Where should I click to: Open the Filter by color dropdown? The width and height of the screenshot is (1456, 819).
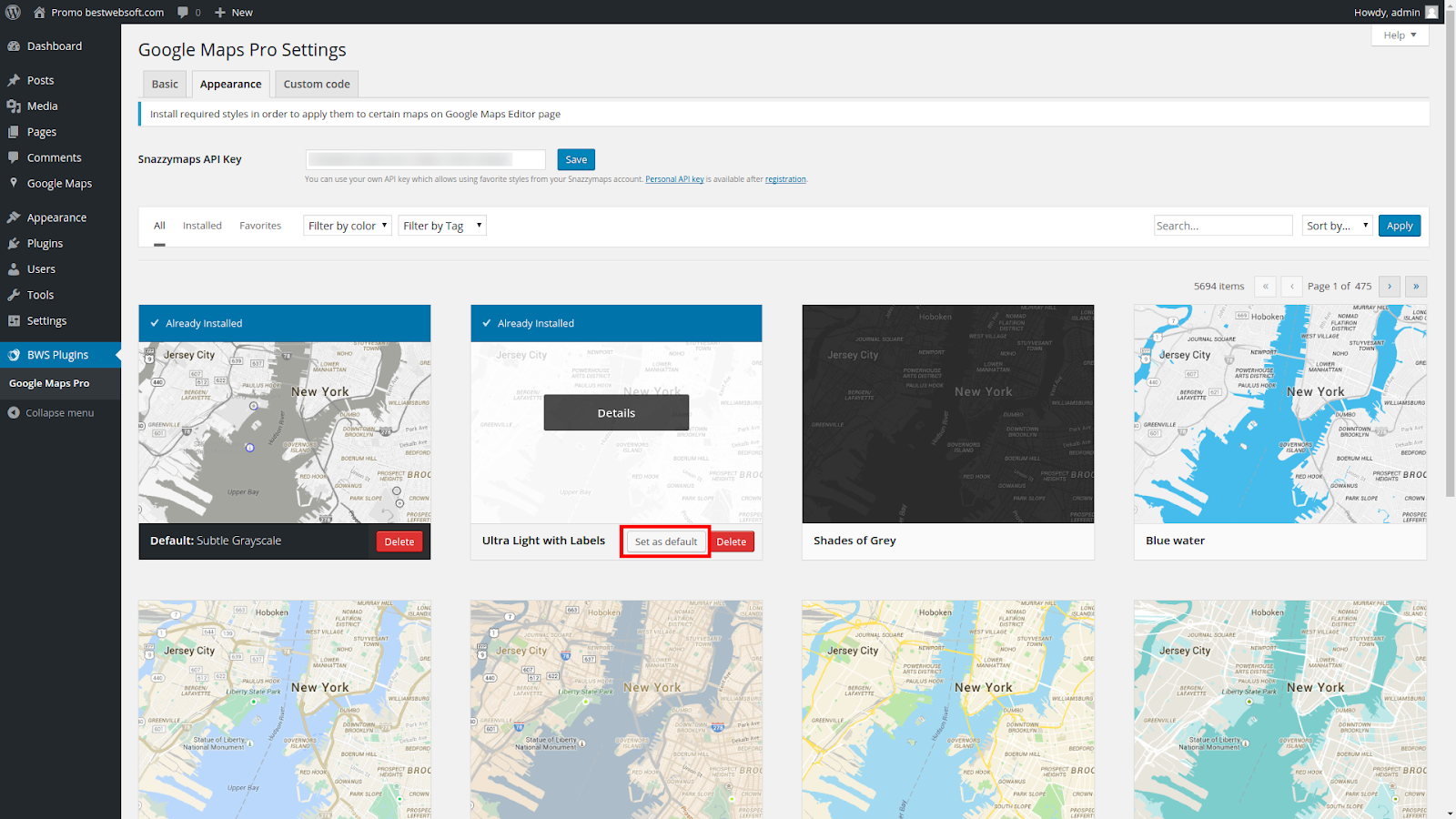point(348,226)
